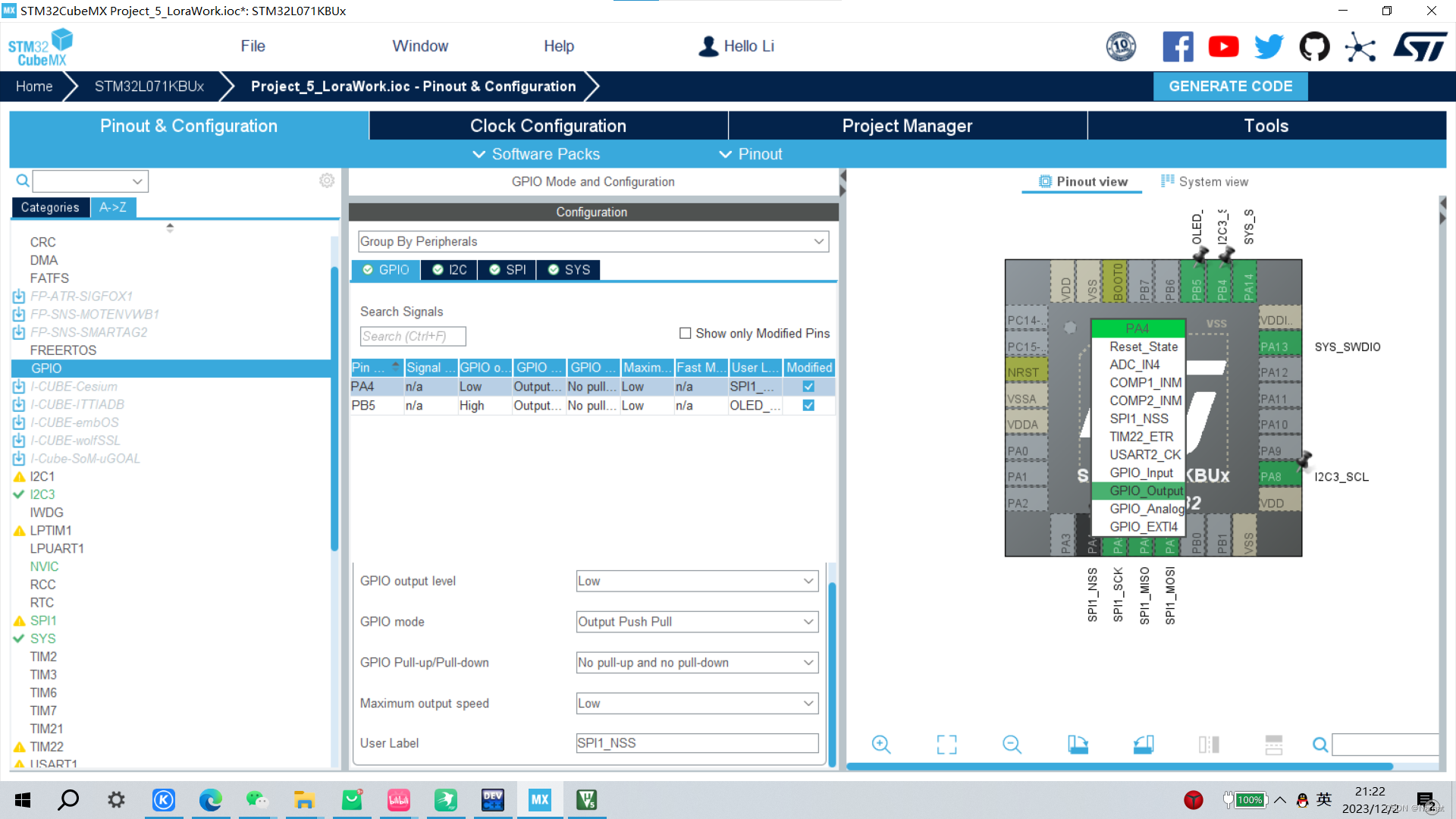Open Windows Start menu

[x=23, y=800]
